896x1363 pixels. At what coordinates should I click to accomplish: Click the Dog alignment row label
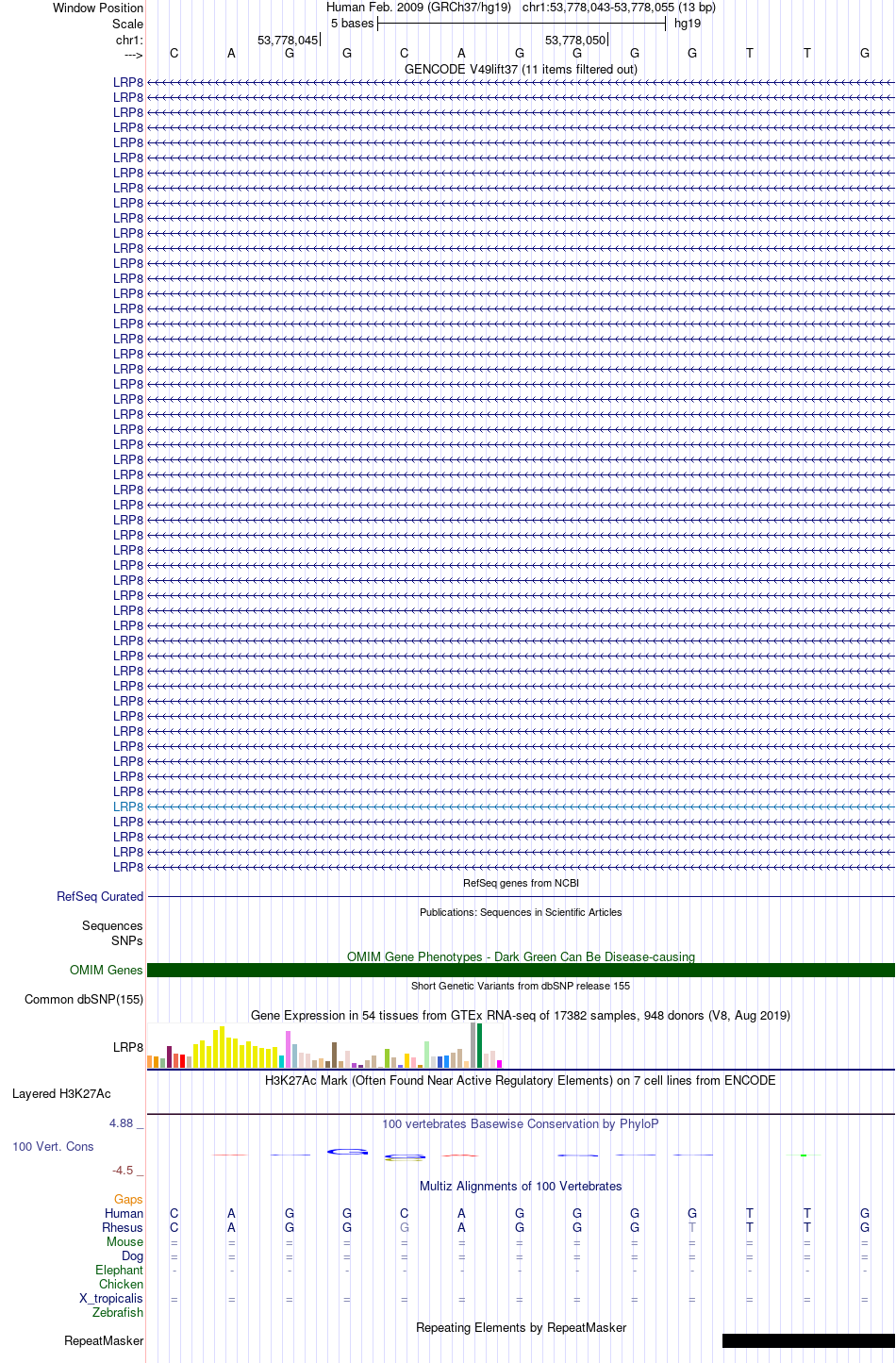(132, 1255)
